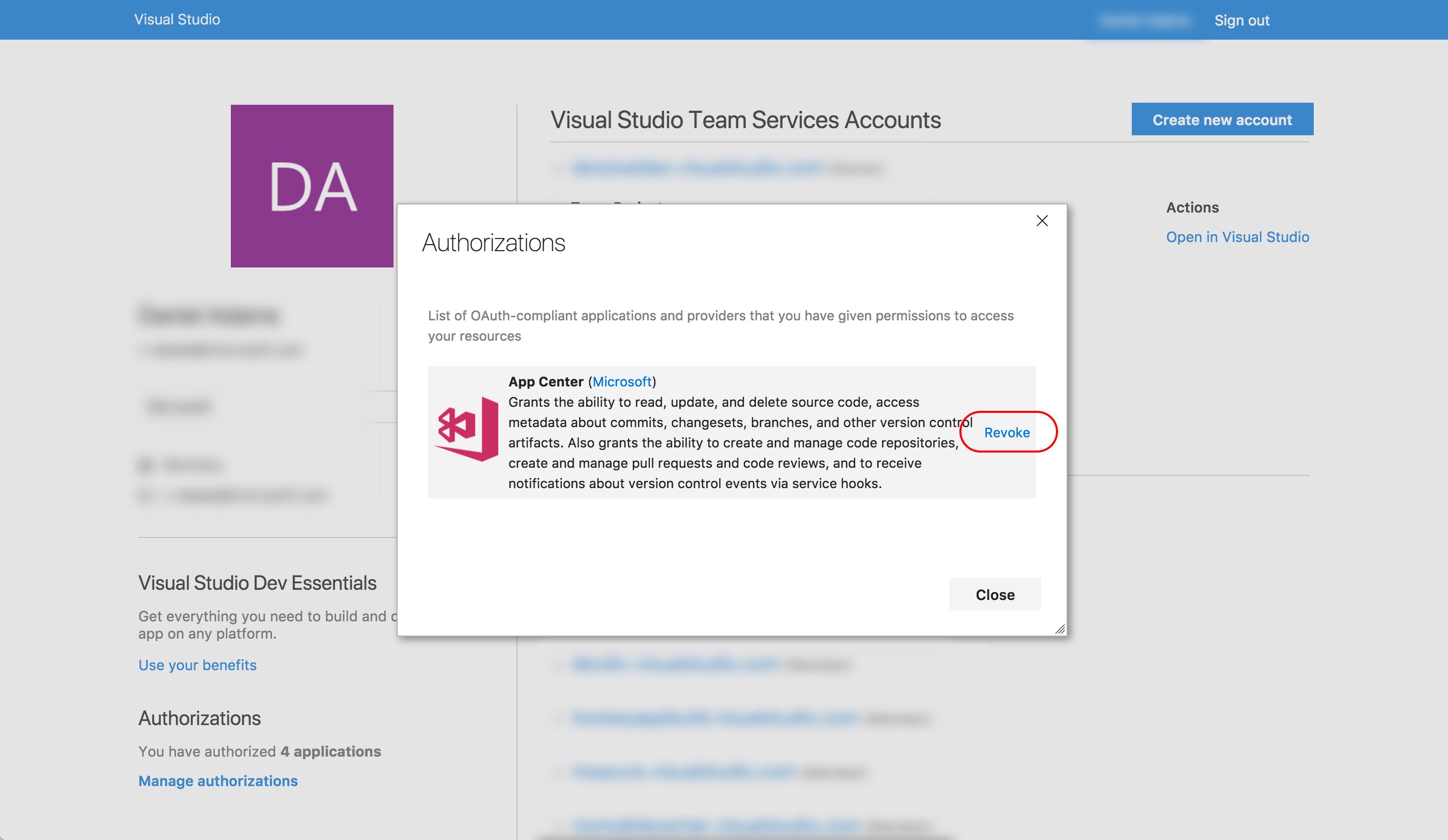This screenshot has height=840, width=1448.
Task: Click Manage authorizations link
Action: (218, 779)
